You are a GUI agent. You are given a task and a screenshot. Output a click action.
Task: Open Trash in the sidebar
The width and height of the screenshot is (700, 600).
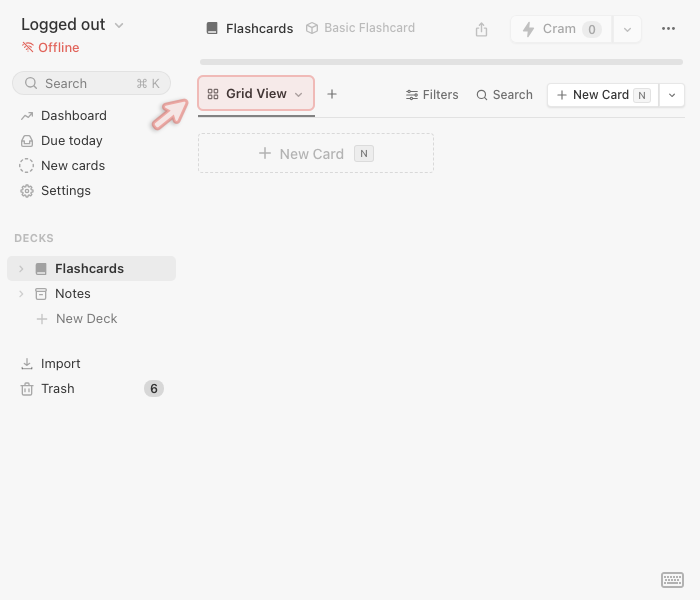pos(58,389)
